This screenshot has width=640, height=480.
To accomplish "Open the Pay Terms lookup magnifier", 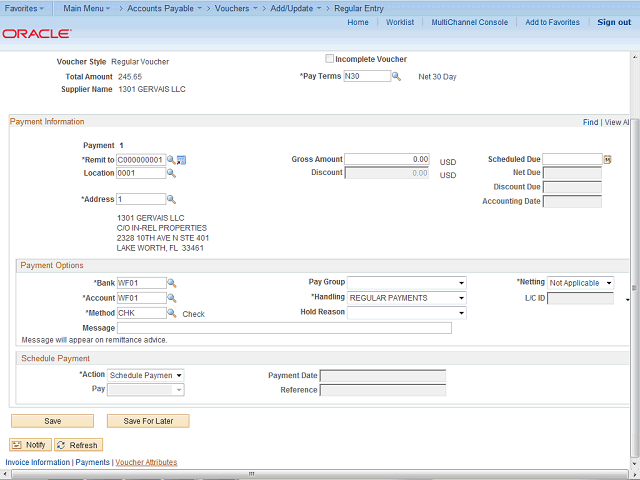I will click(396, 76).
